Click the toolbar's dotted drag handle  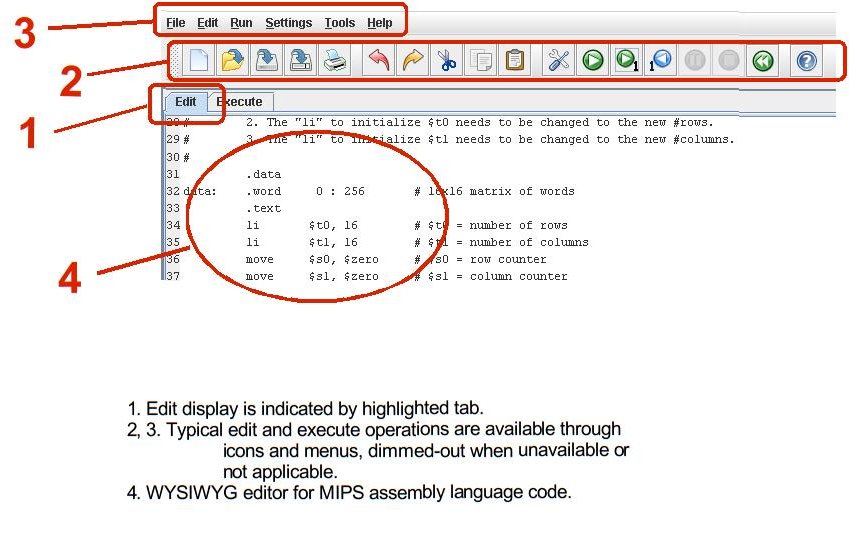175,60
